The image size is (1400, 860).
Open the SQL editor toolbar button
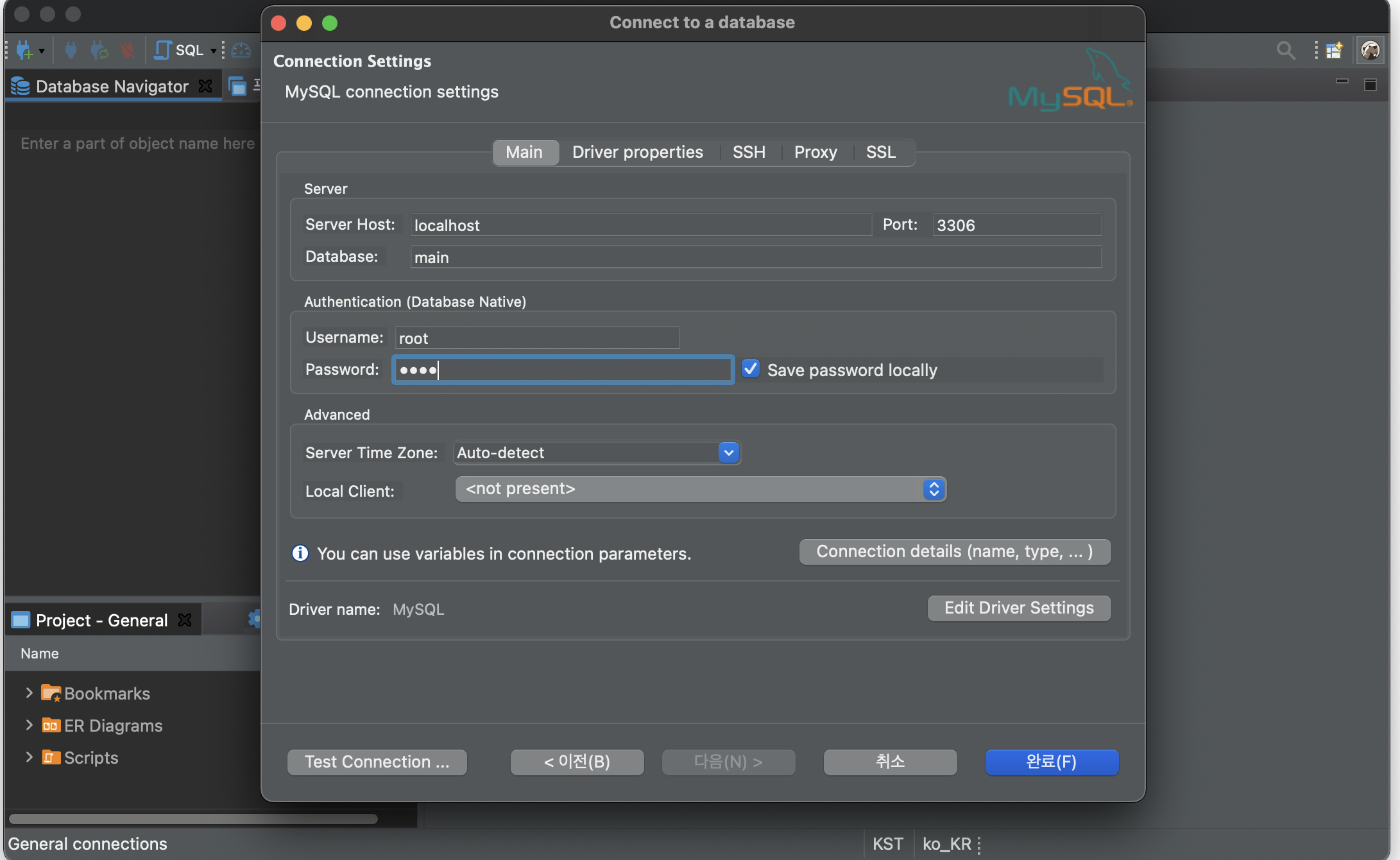(x=181, y=50)
